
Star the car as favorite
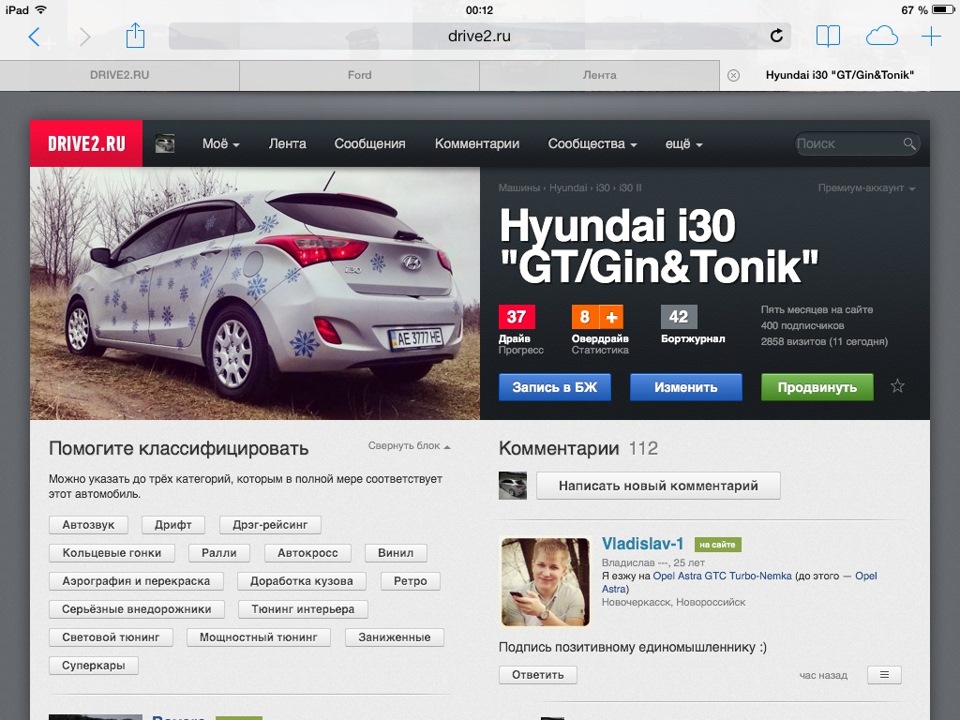coord(897,386)
